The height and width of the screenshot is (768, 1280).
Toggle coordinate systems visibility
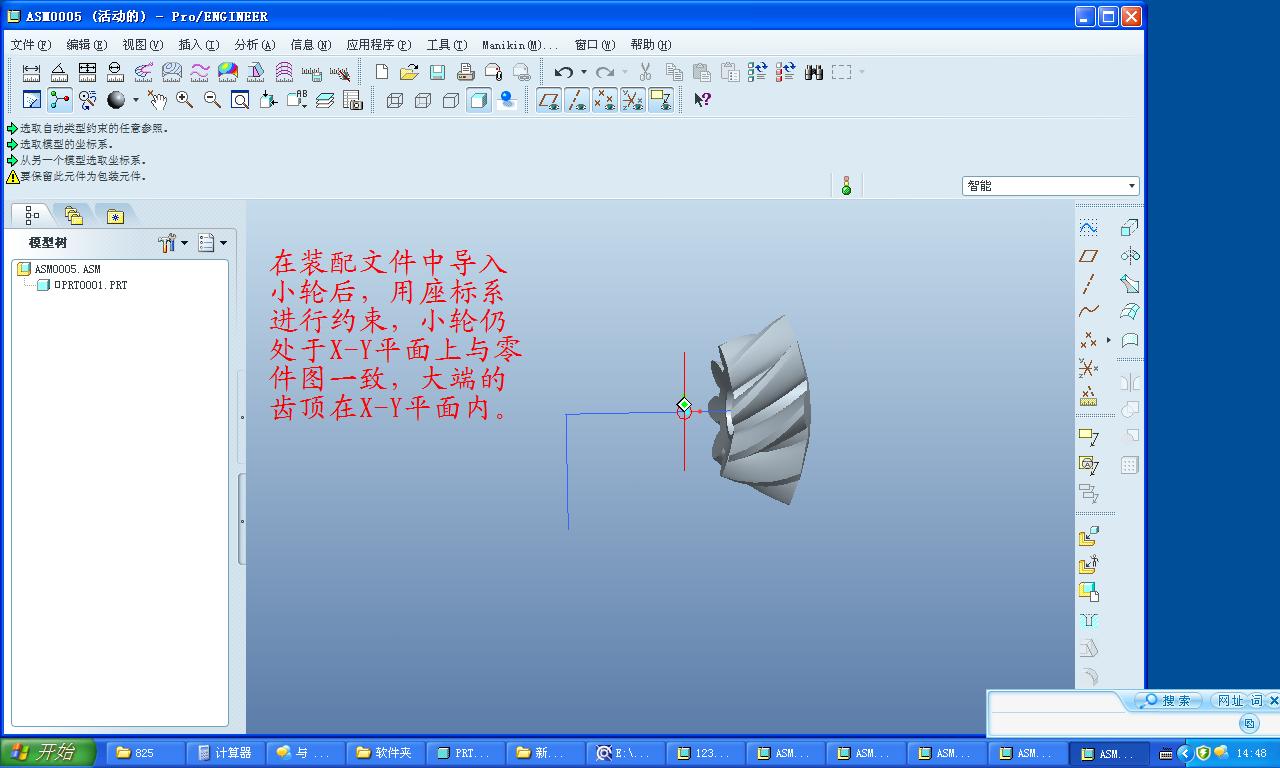tap(632, 100)
